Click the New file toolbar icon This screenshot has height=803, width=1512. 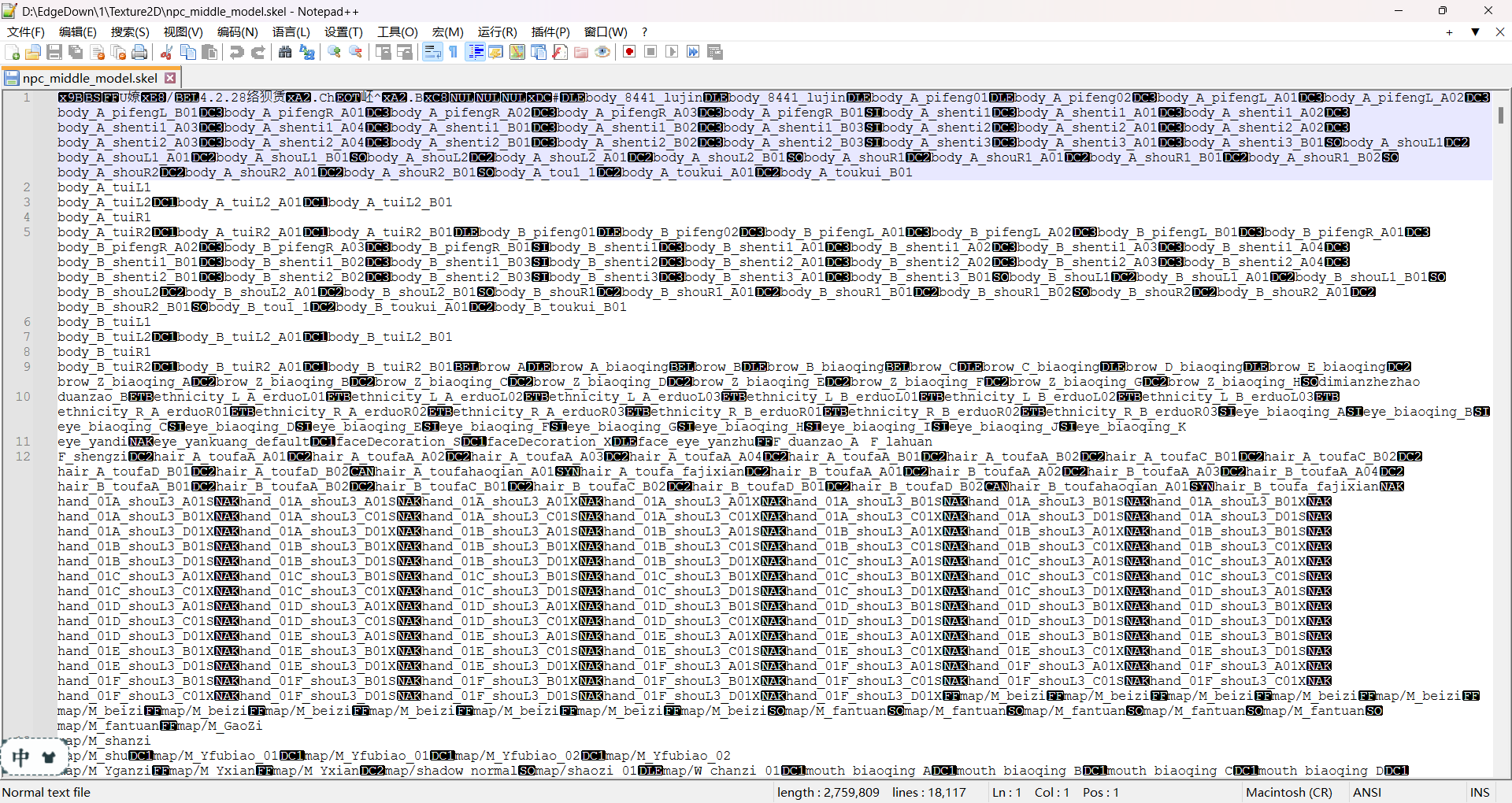tap(13, 52)
